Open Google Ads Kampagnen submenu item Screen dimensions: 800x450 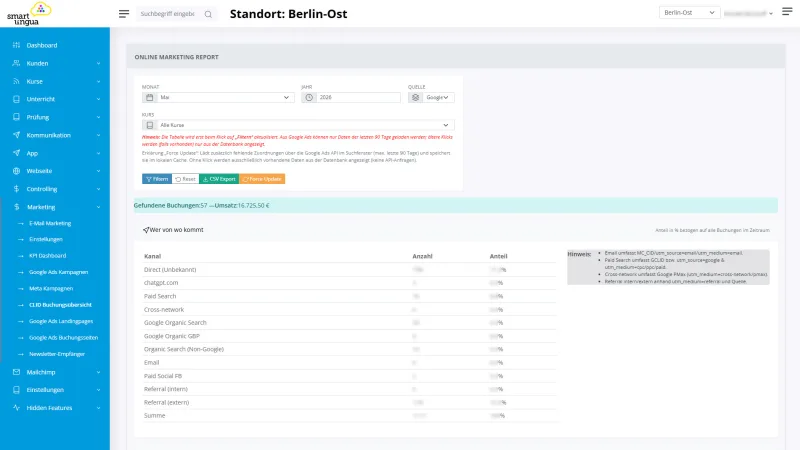click(x=58, y=272)
